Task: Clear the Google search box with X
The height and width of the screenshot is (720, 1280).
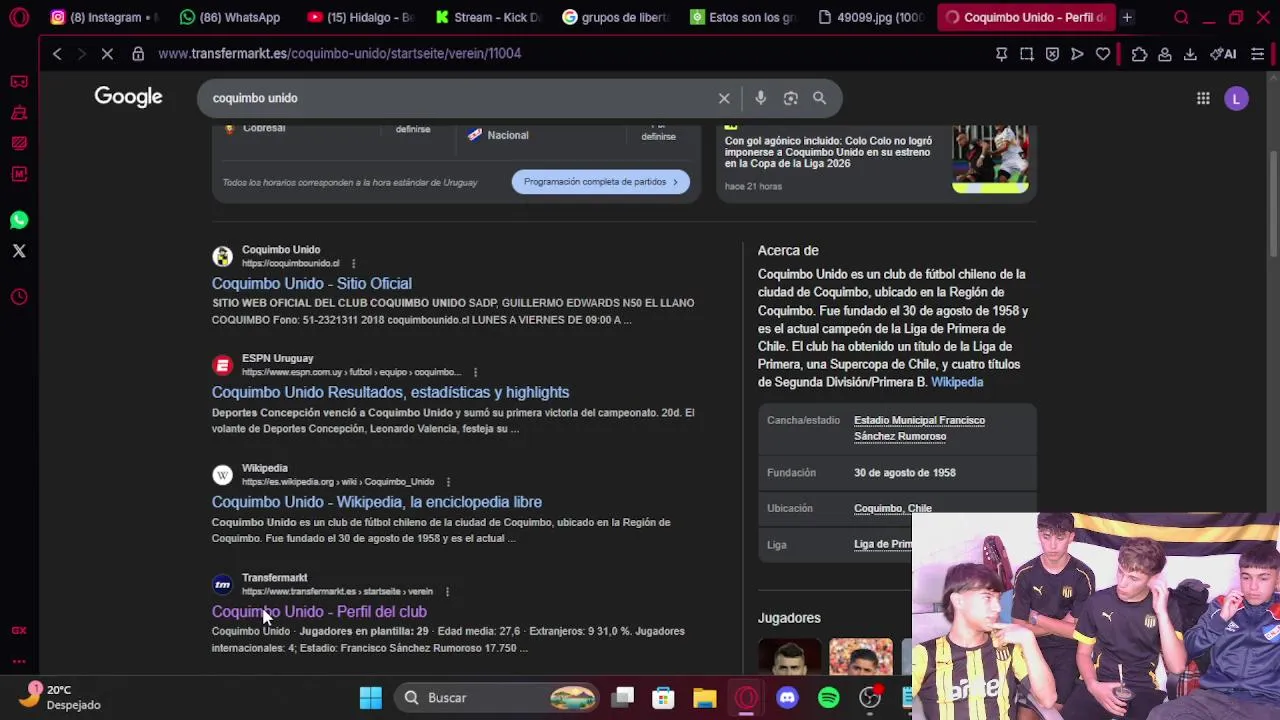Action: pos(724,98)
